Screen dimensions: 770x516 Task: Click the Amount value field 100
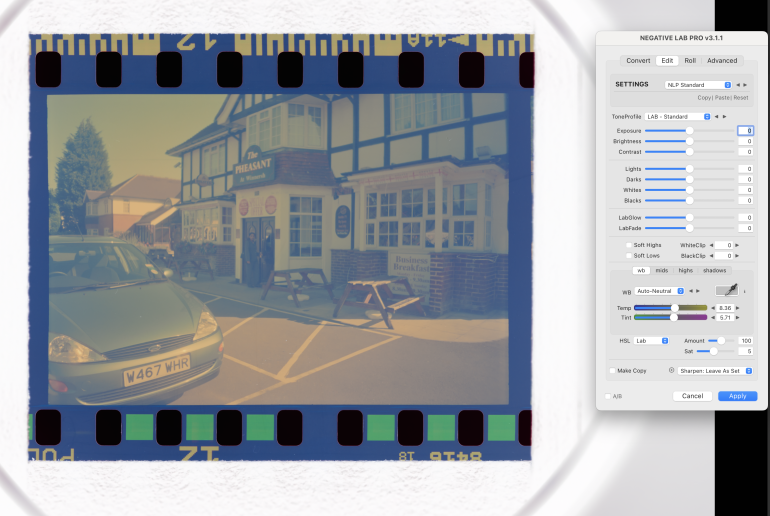pyautogui.click(x=746, y=341)
